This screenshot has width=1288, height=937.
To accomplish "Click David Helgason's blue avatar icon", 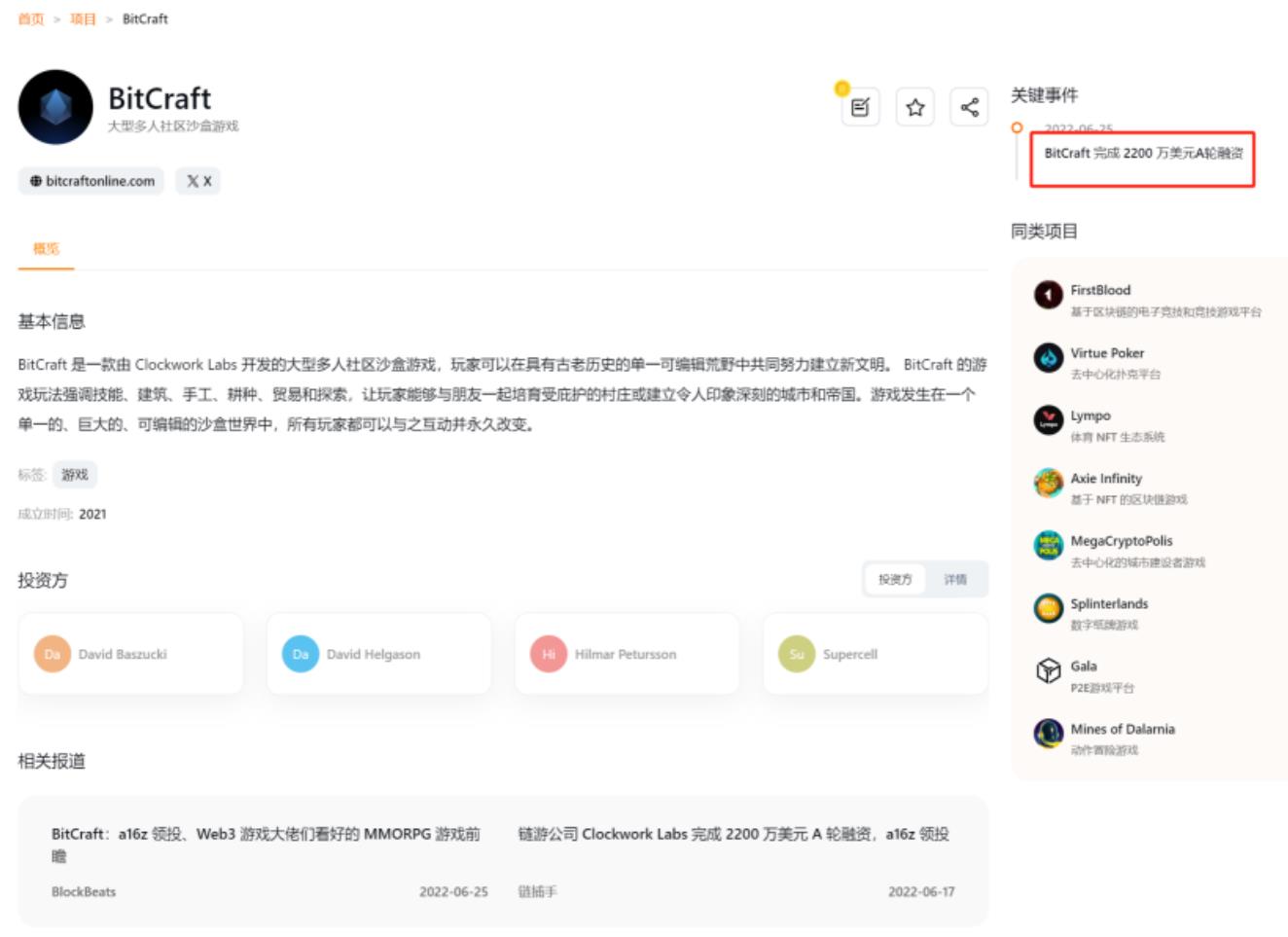I will (x=301, y=654).
